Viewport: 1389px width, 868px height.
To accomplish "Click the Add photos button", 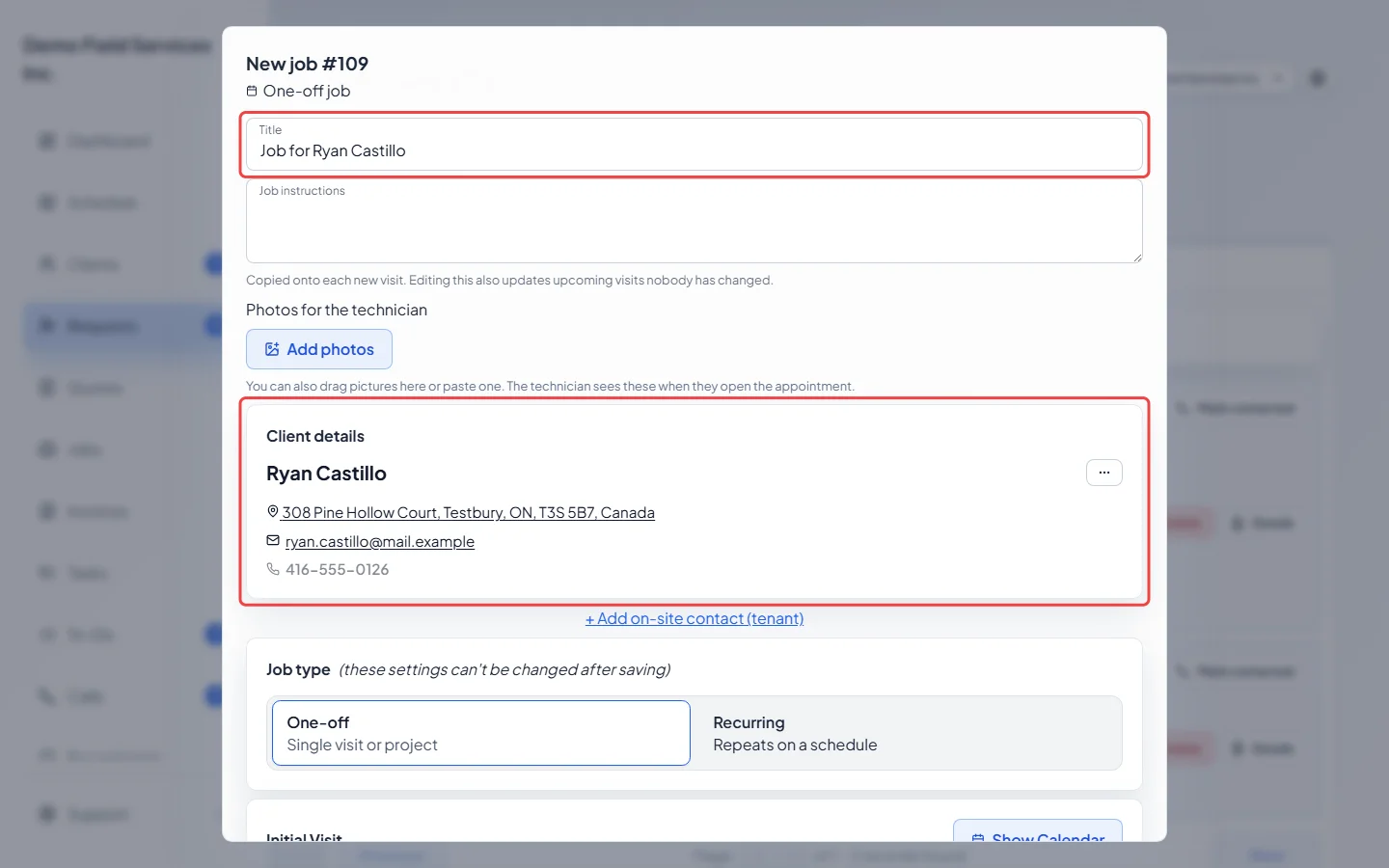I will point(319,349).
